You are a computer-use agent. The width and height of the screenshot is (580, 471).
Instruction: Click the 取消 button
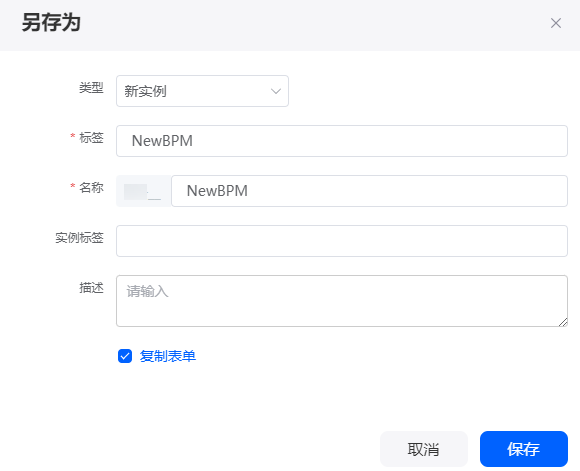[424, 449]
